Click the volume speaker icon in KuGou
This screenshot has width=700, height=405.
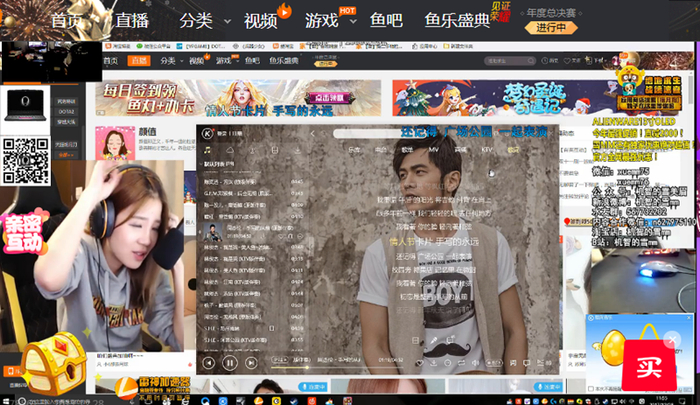(476, 363)
